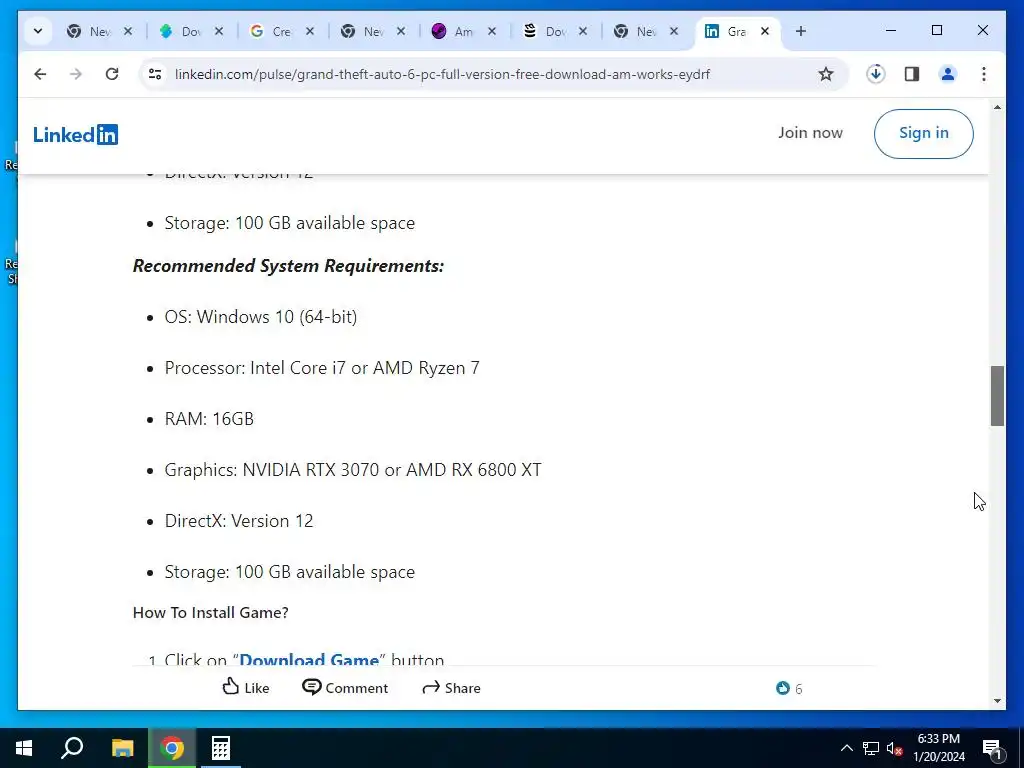The width and height of the screenshot is (1024, 768).
Task: Select 'Graphics: NVIDIA RTX 3070' line
Action: pos(353,470)
